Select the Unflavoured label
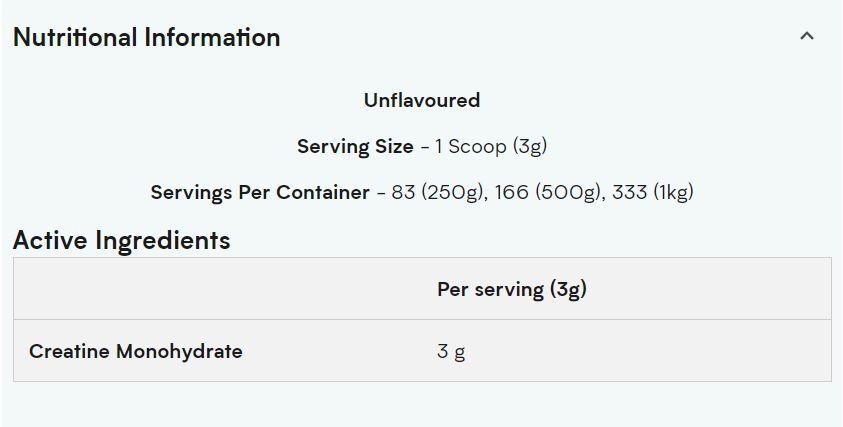 (422, 100)
